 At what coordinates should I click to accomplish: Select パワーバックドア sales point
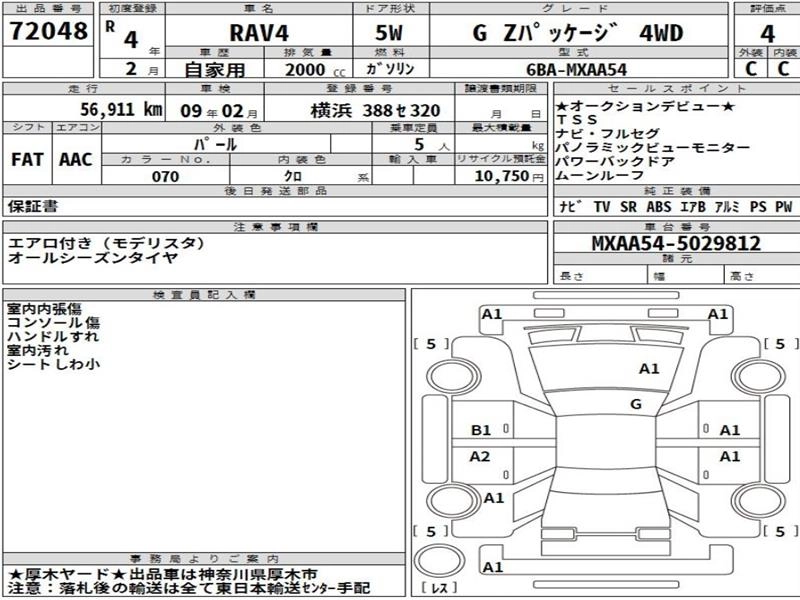pyautogui.click(x=616, y=161)
